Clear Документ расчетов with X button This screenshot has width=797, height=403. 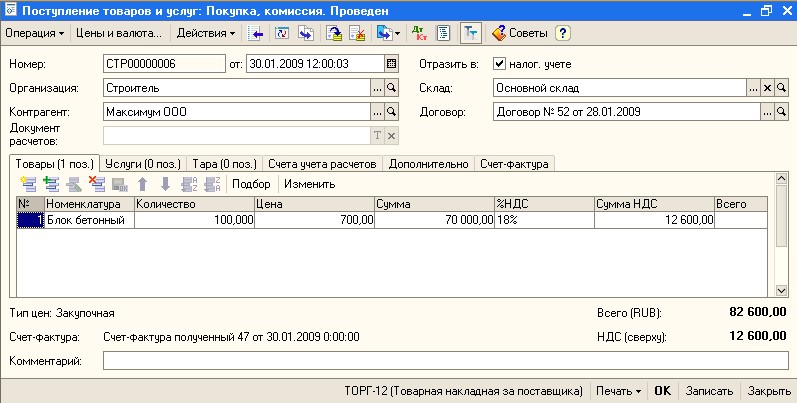(x=391, y=136)
